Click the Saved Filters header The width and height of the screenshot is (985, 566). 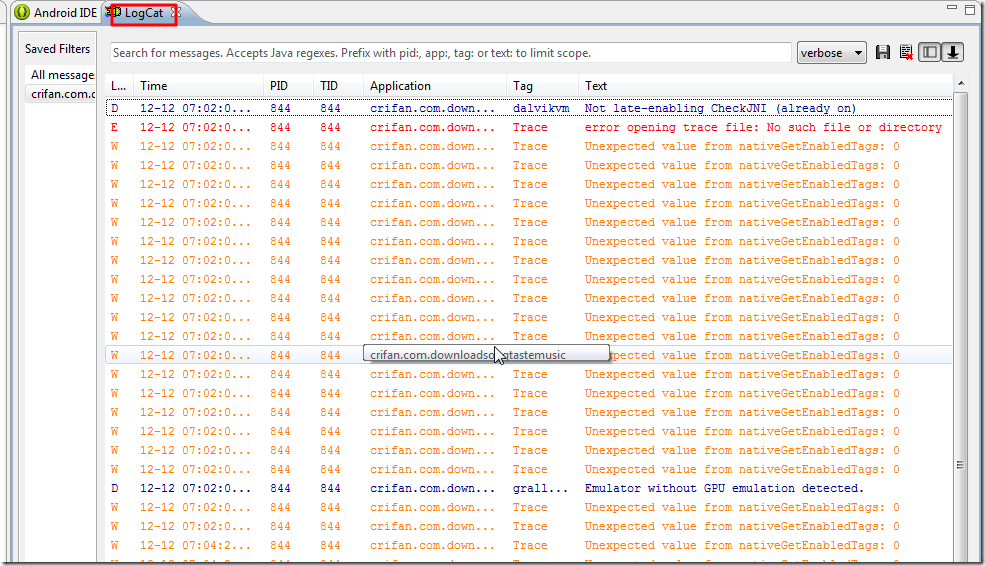(57, 48)
